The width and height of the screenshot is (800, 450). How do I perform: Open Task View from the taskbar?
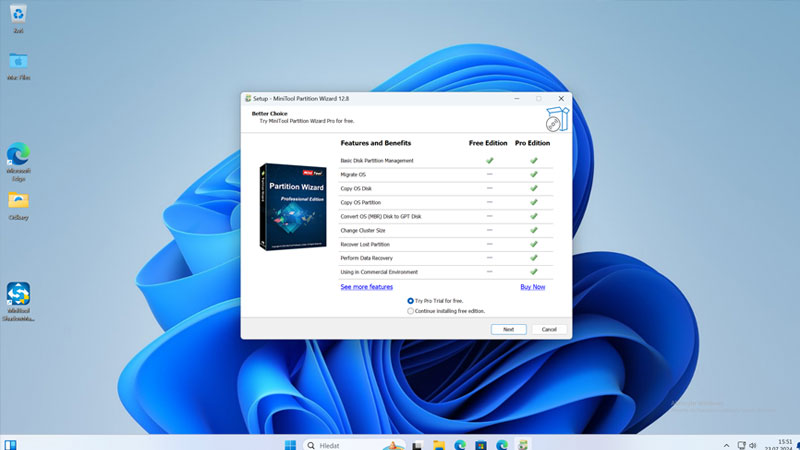[417, 445]
